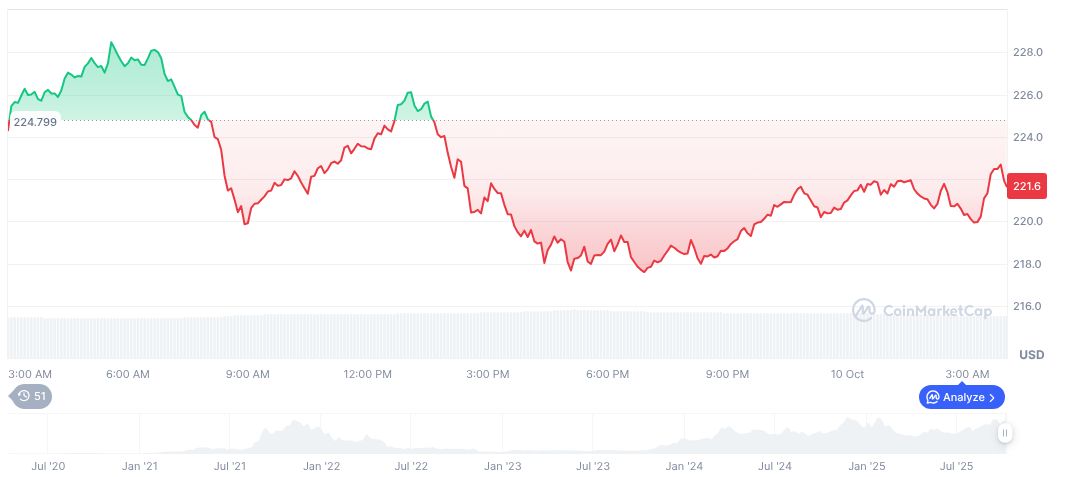The height and width of the screenshot is (477, 1072).
Task: Click the 10 Oct date axis label
Action: (x=847, y=374)
